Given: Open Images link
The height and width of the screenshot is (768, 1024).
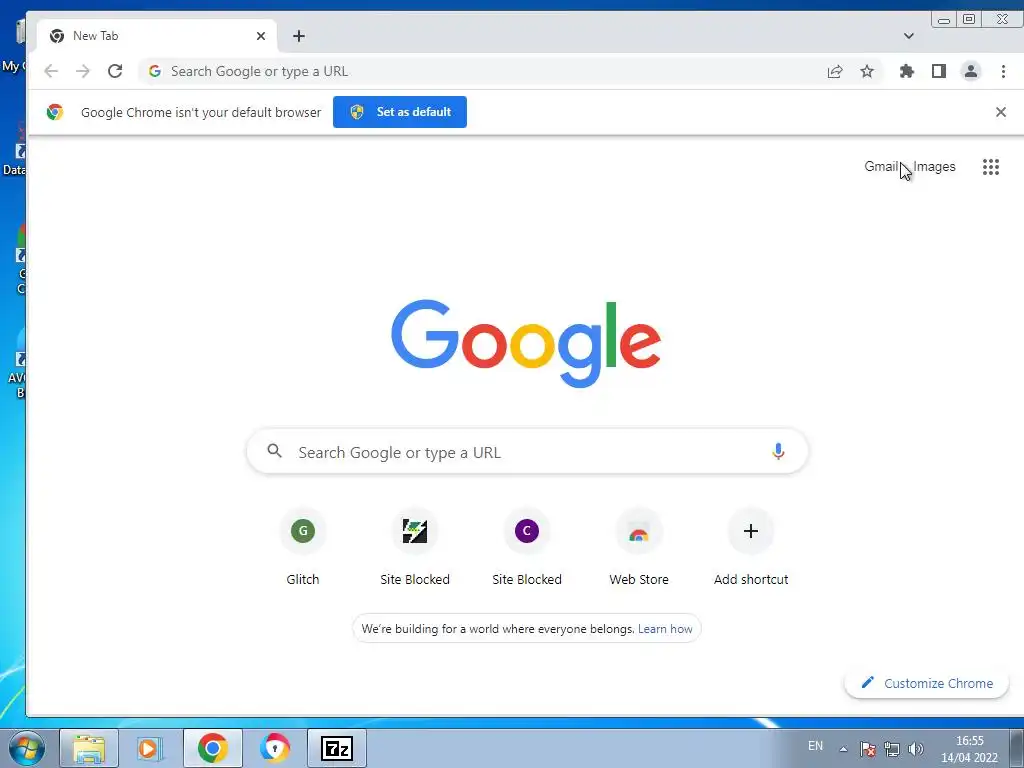Looking at the screenshot, I should [934, 167].
